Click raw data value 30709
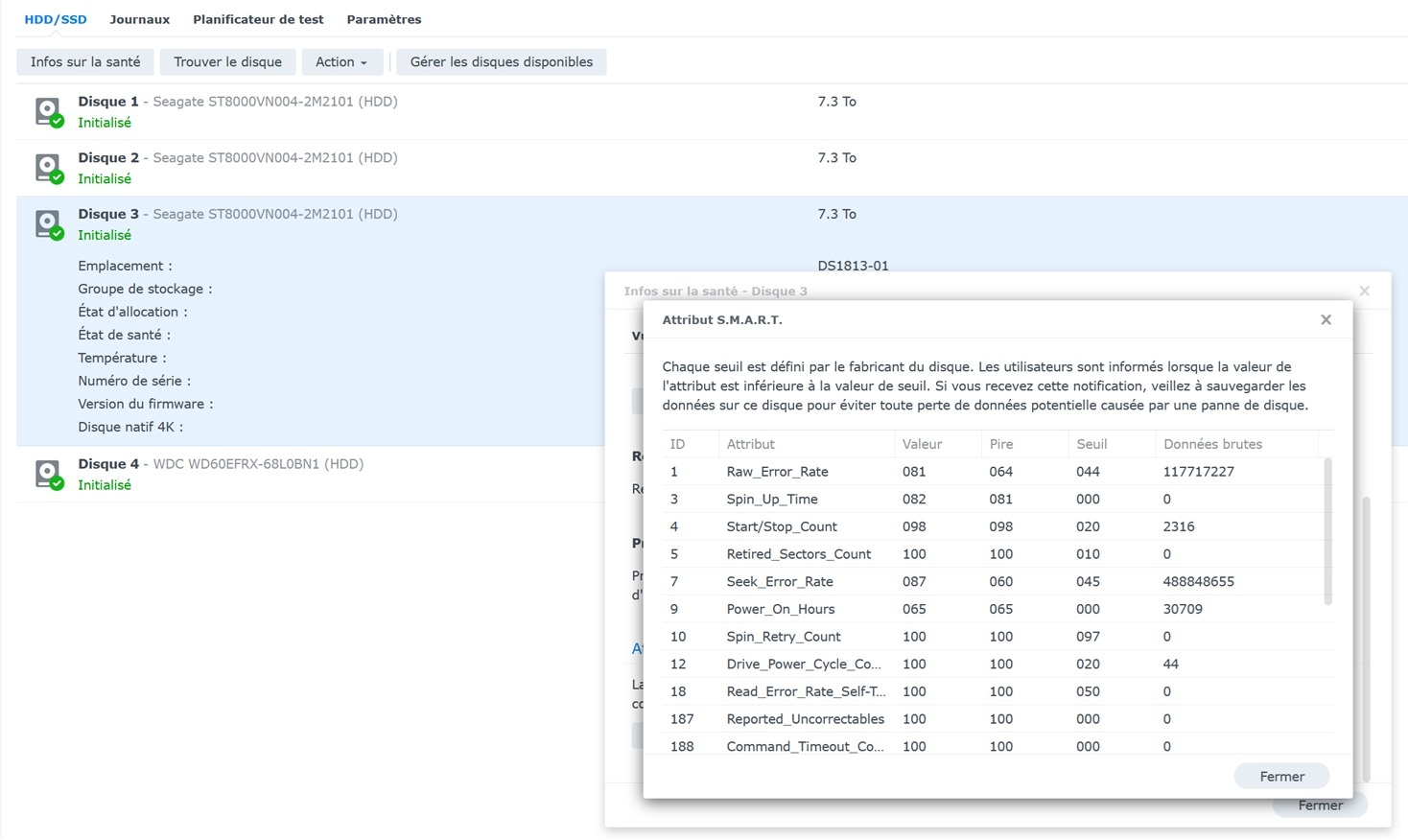Image resolution: width=1408 pixels, height=840 pixels. (1183, 609)
